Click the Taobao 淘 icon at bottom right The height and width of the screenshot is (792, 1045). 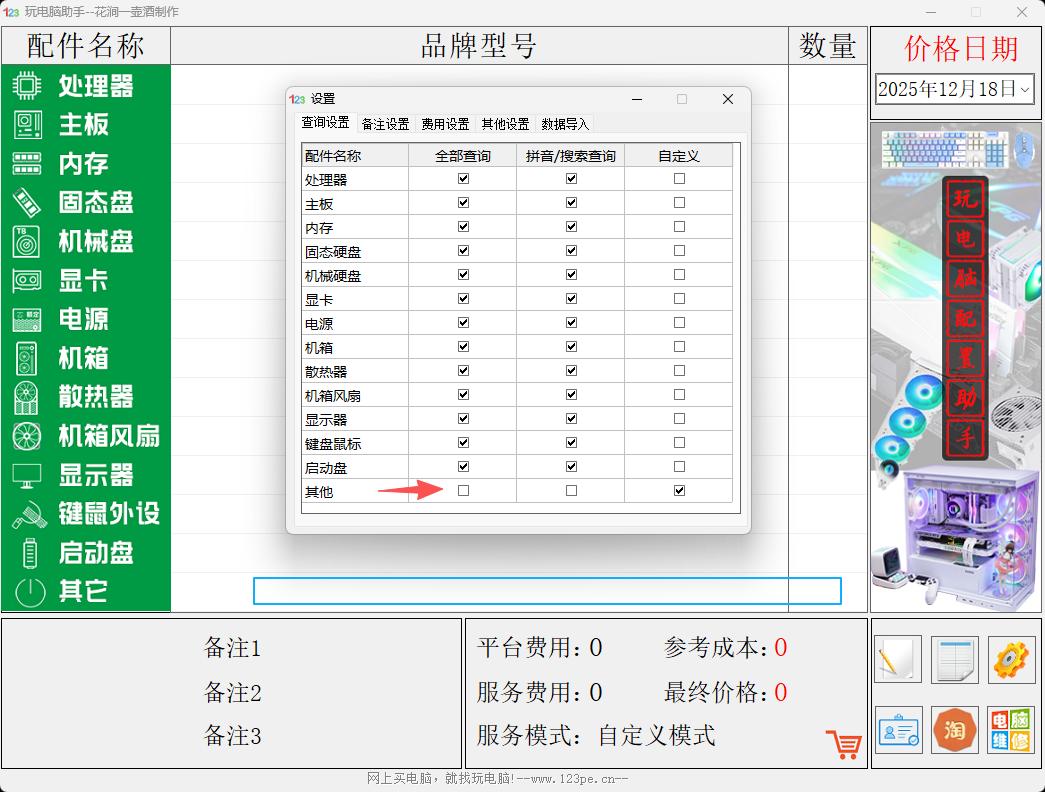pyautogui.click(x=953, y=731)
